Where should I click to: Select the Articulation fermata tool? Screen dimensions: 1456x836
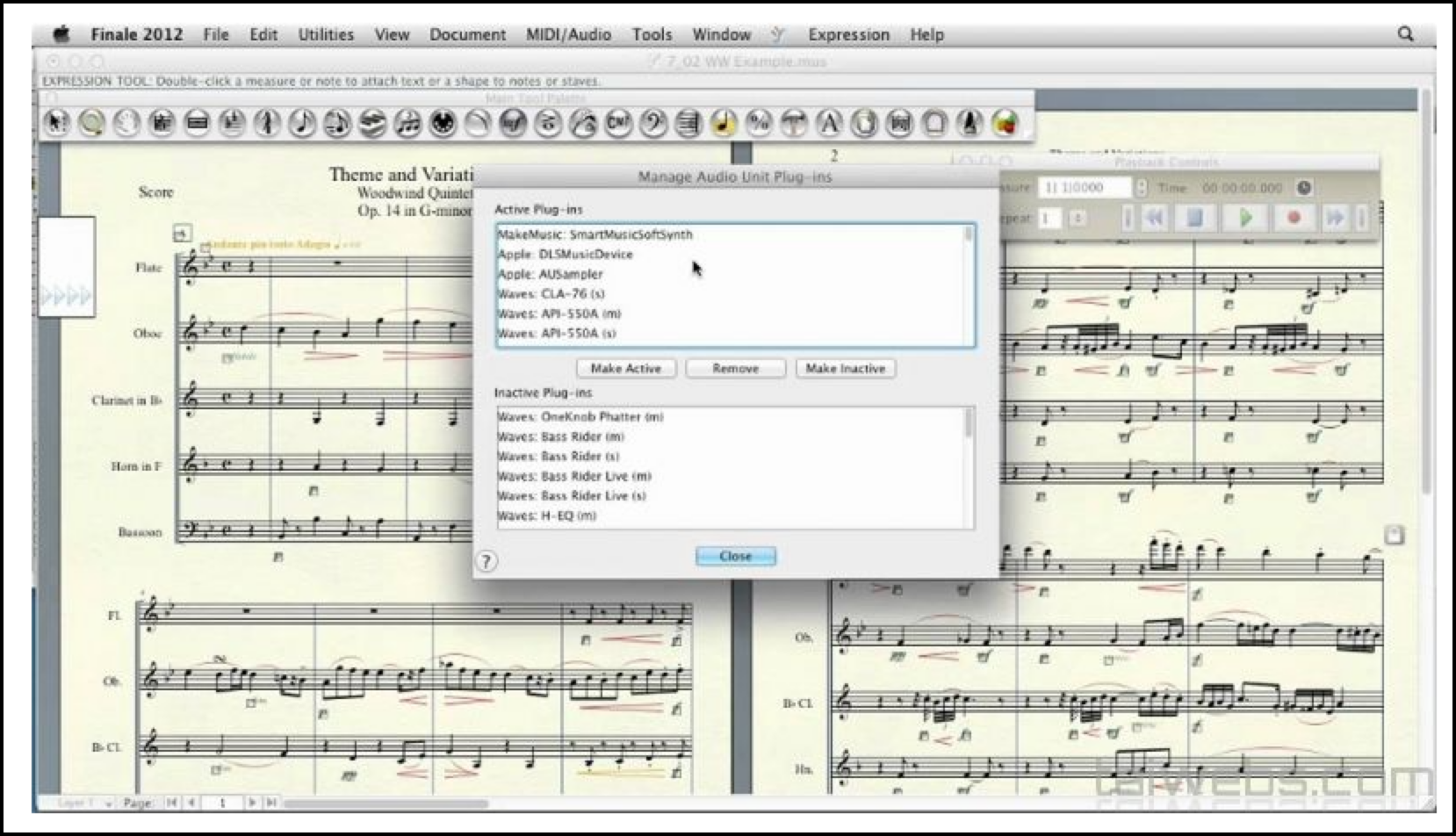548,123
